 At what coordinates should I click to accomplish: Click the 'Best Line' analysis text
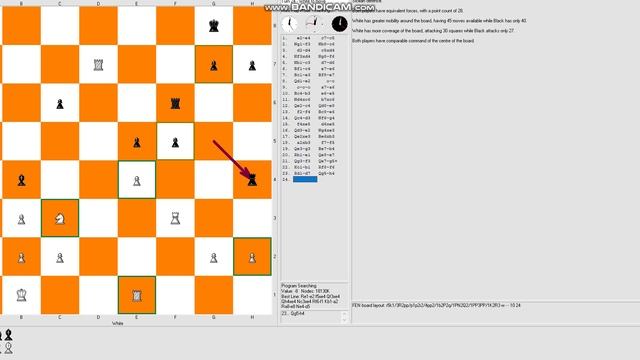[310, 301]
